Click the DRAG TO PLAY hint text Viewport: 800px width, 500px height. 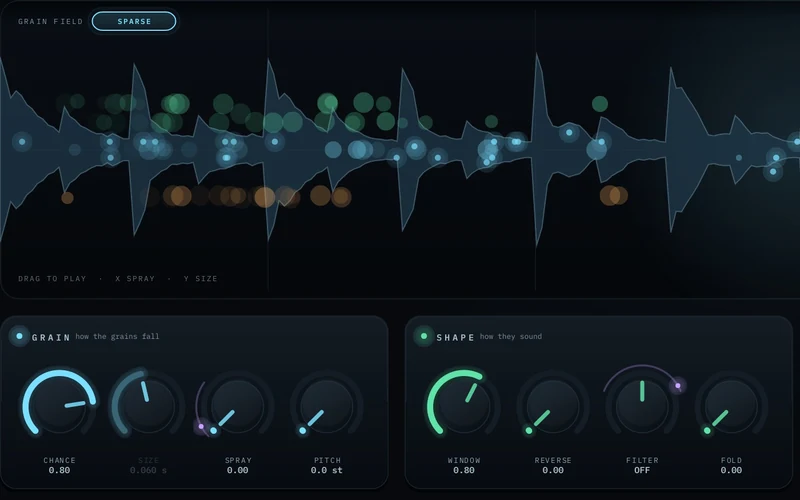tap(52, 279)
